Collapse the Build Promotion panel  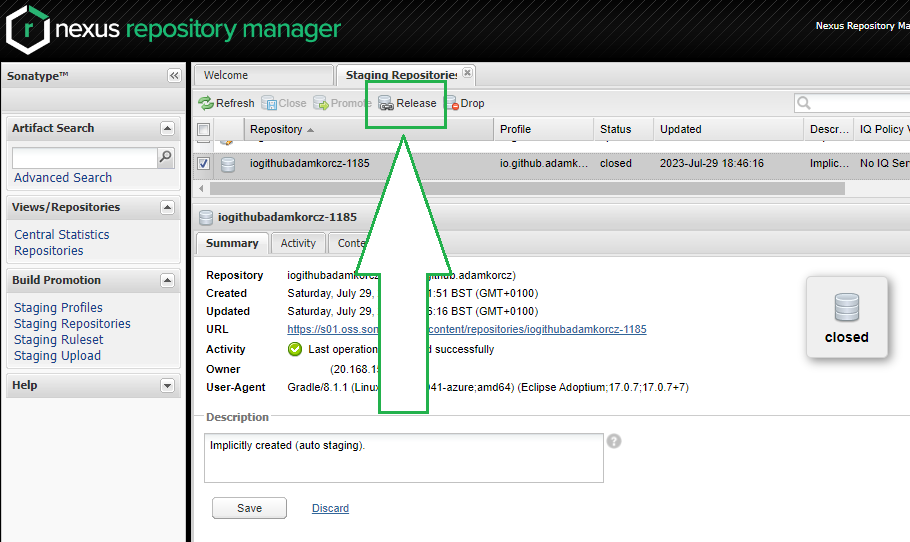tap(167, 280)
